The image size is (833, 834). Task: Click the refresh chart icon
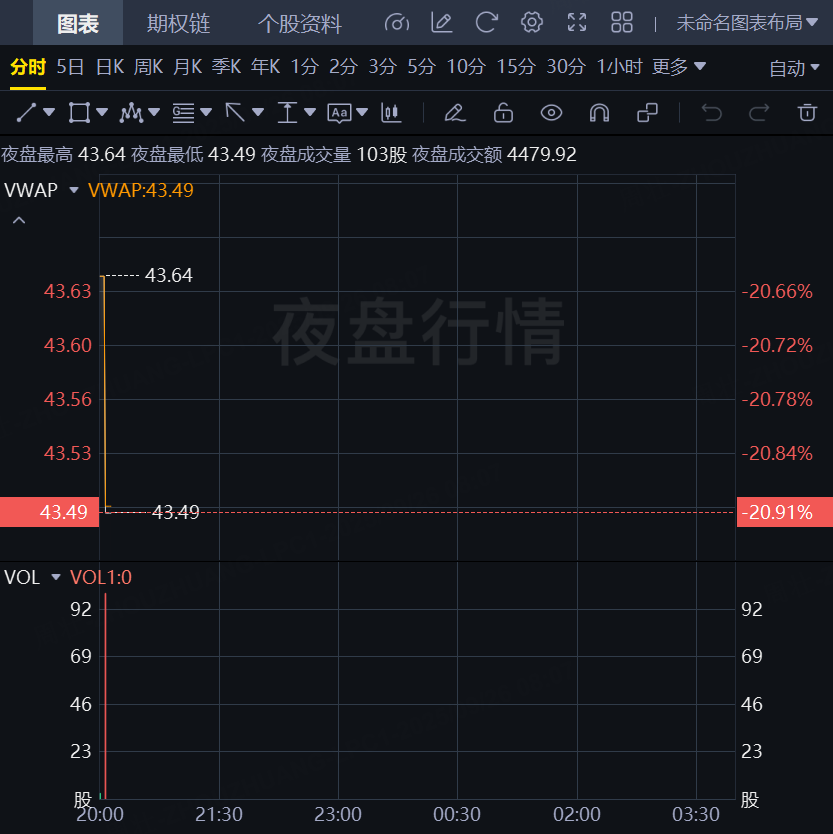[487, 22]
